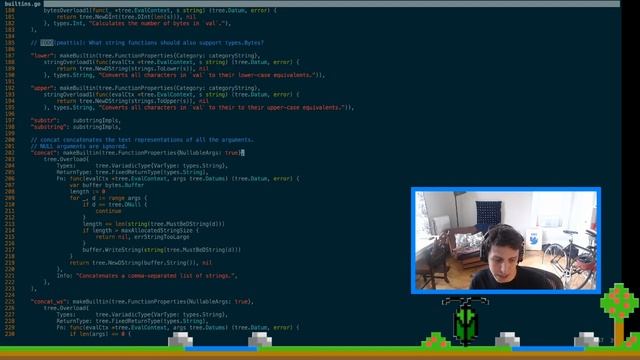Click 'if tree.DNull' condition inside the loop
This screenshot has width=640, height=360.
115,205
